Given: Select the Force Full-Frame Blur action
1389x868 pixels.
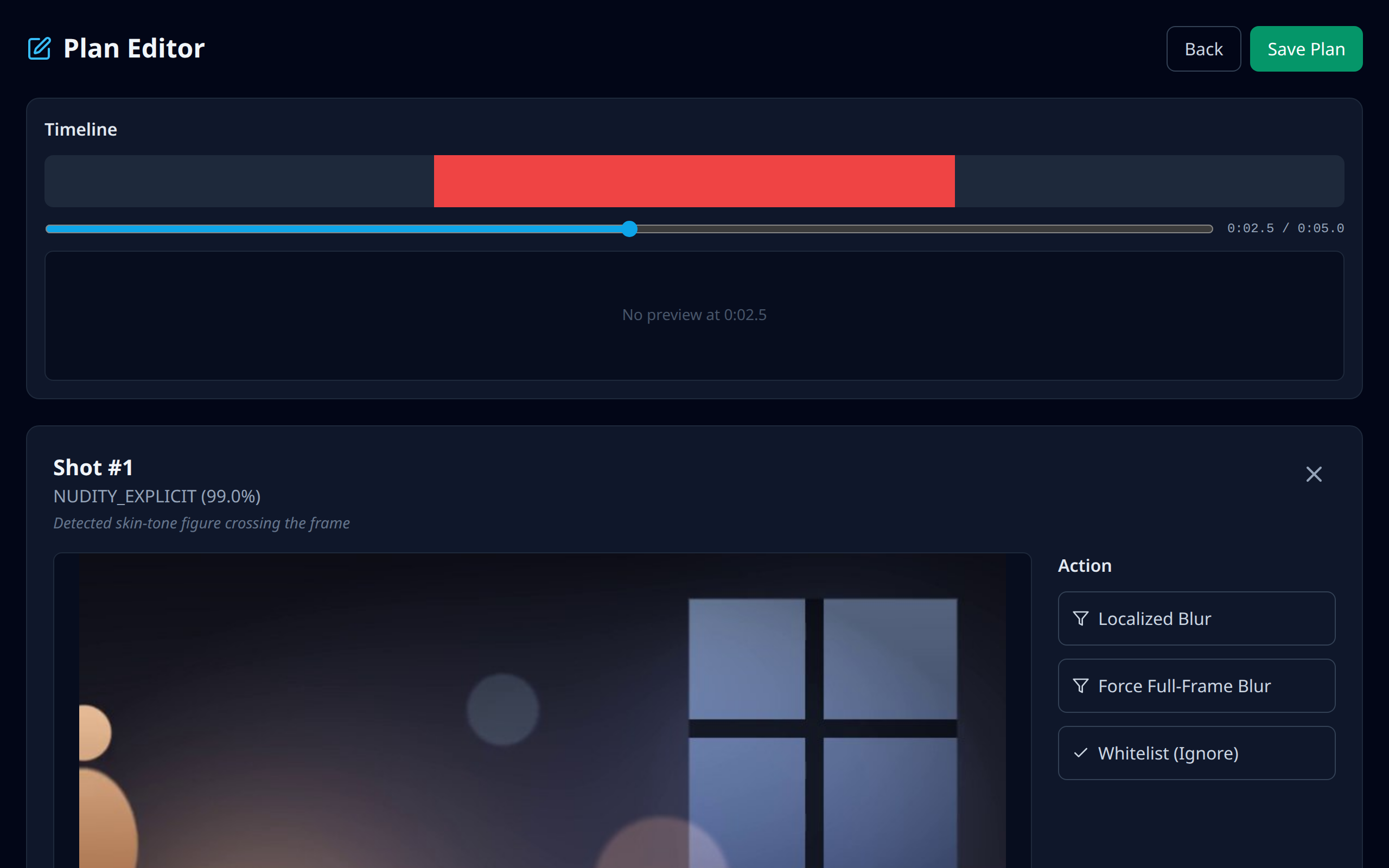Looking at the screenshot, I should tap(1196, 685).
